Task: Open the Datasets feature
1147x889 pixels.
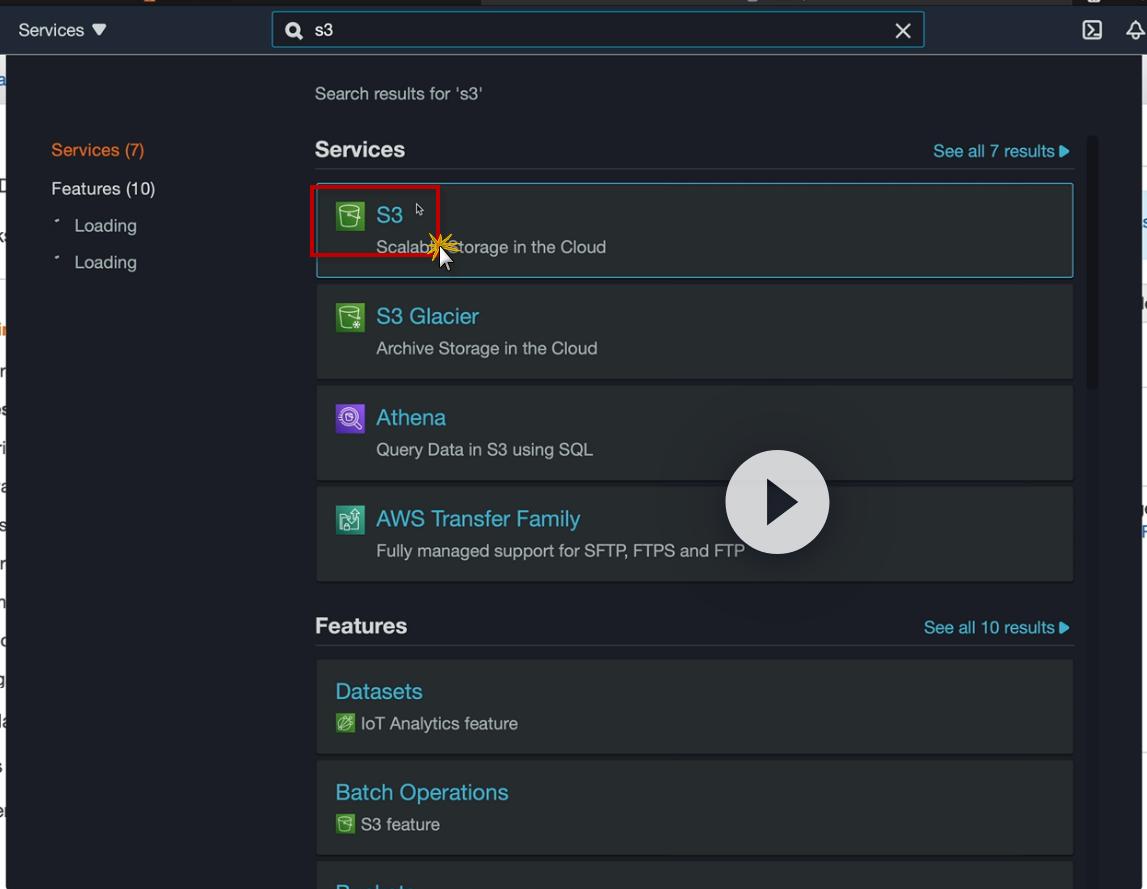Action: (x=379, y=691)
